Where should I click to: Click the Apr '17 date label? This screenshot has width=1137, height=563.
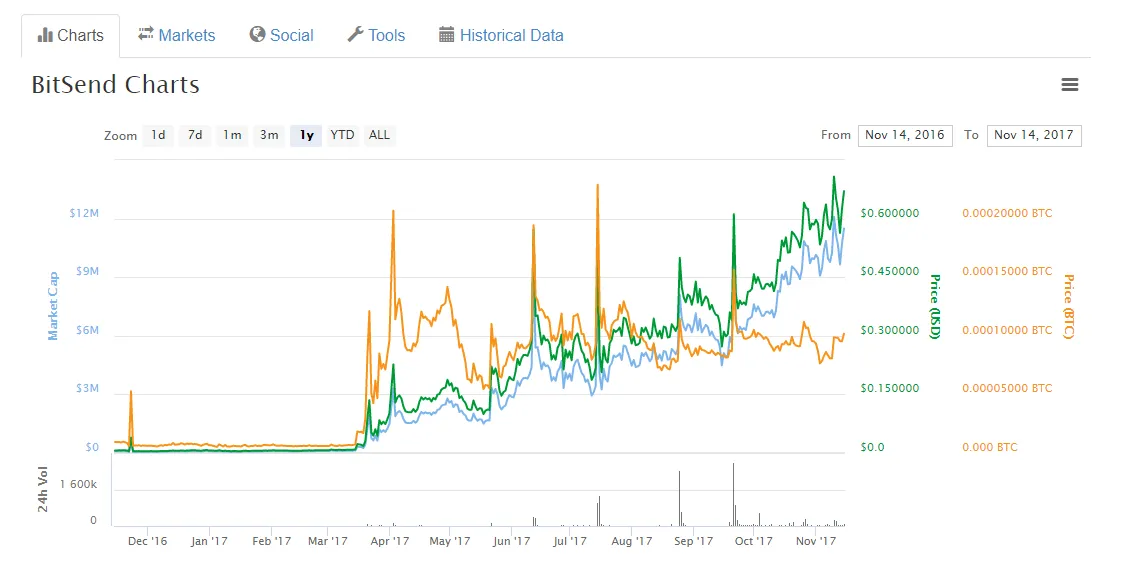pos(389,541)
